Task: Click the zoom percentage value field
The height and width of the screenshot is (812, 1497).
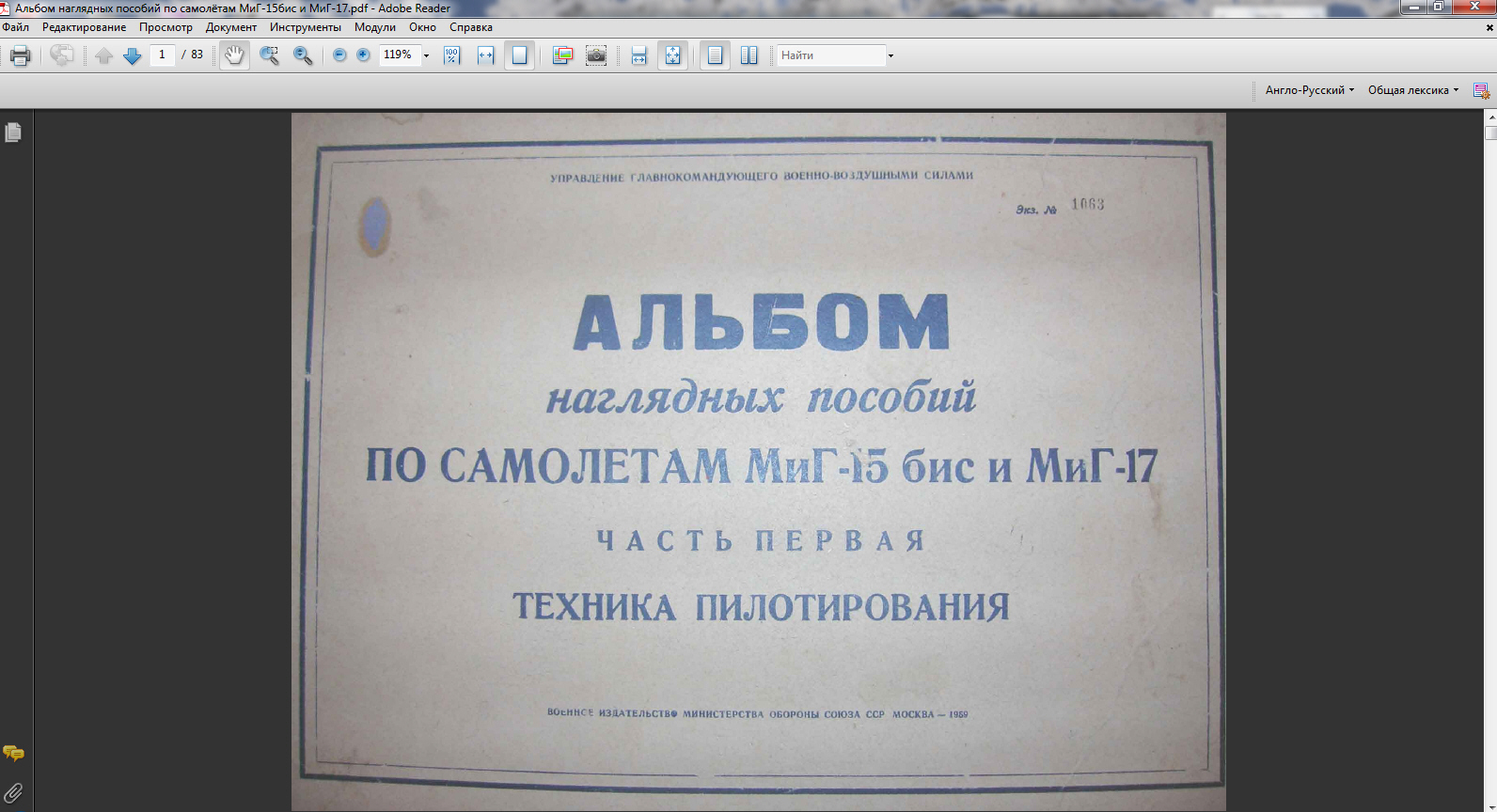Action: [400, 55]
